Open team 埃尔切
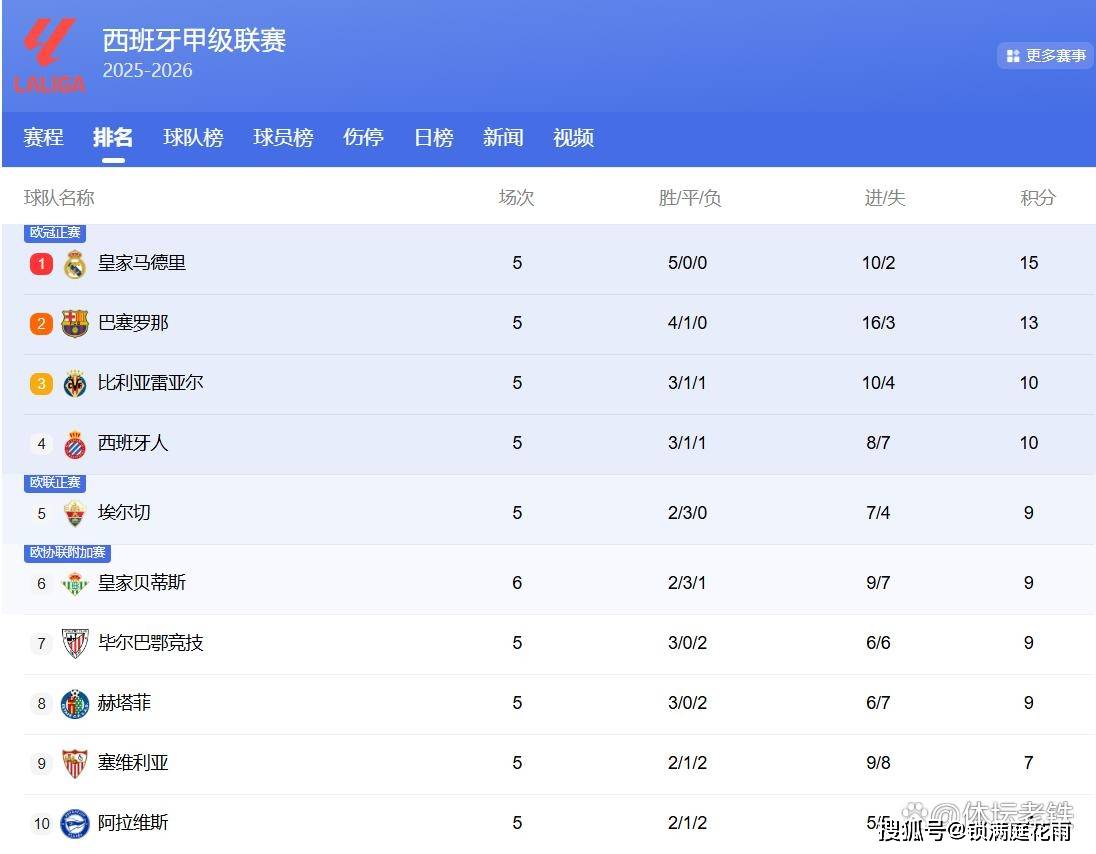1096x854 pixels. 124,513
